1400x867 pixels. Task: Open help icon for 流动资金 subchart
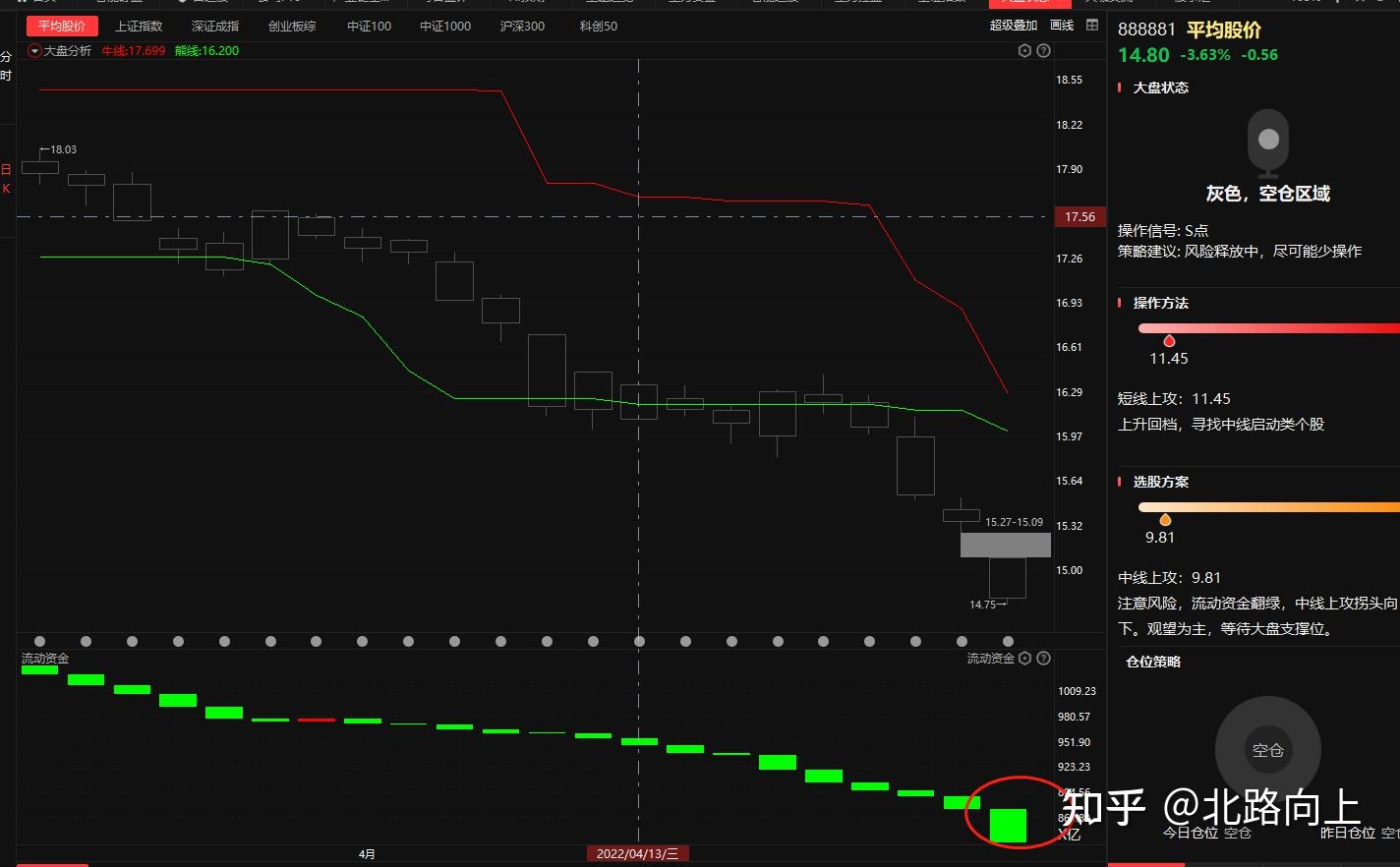1044,658
